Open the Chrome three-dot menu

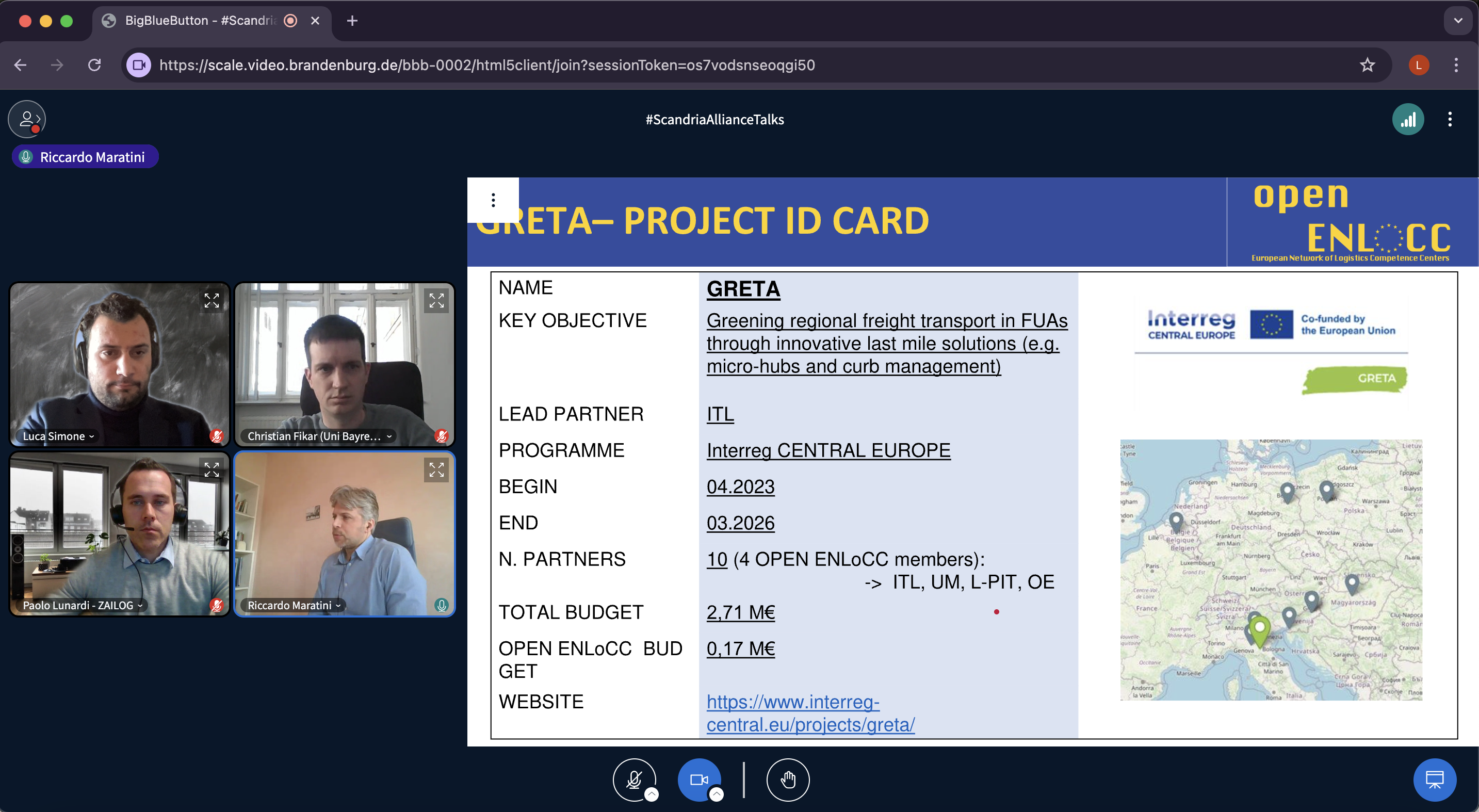pyautogui.click(x=1455, y=65)
